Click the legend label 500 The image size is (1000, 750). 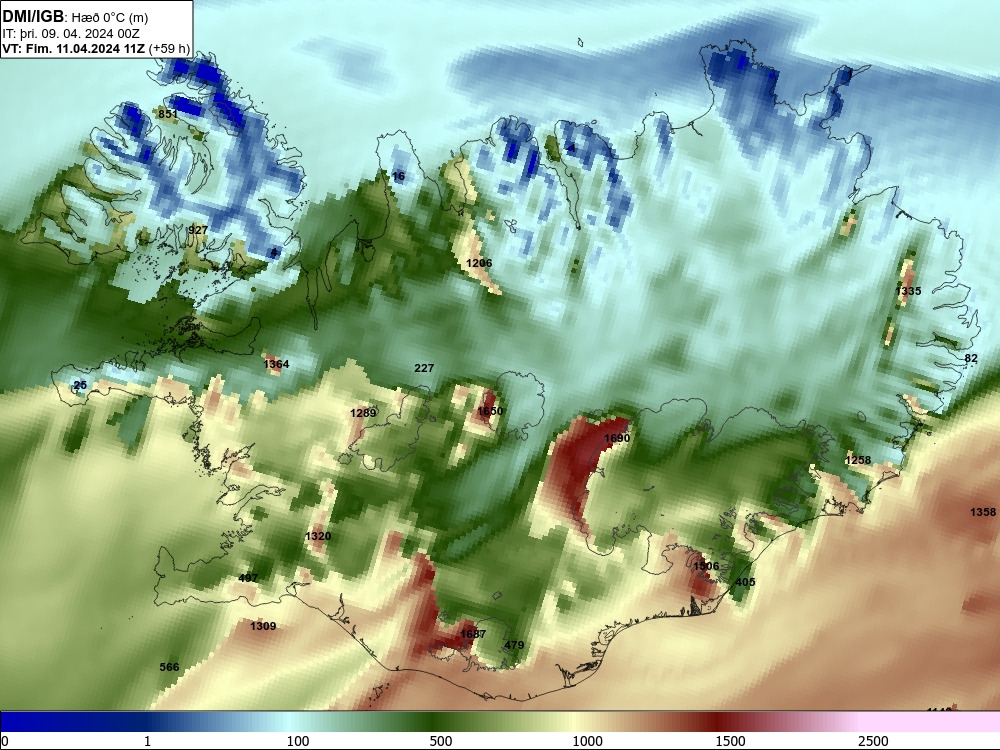click(x=441, y=741)
